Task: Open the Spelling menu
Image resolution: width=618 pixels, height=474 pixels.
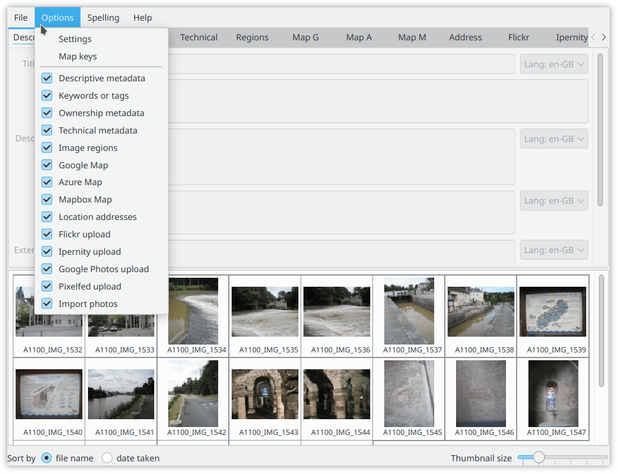Action: tap(103, 18)
